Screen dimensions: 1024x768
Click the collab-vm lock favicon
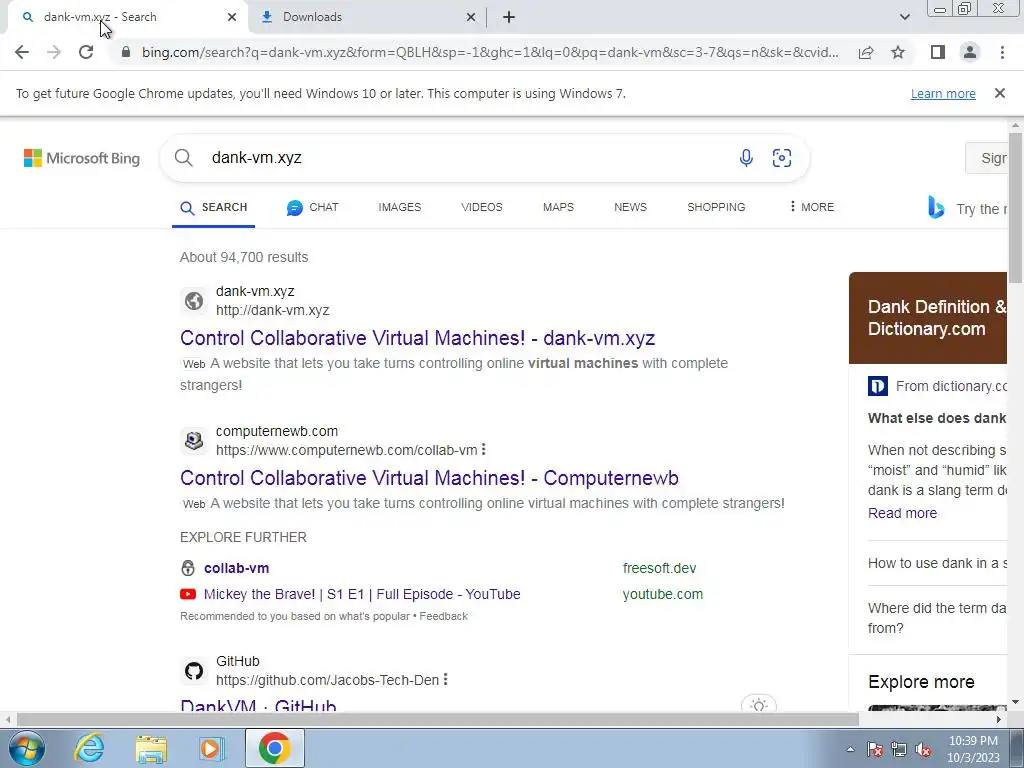coord(188,568)
